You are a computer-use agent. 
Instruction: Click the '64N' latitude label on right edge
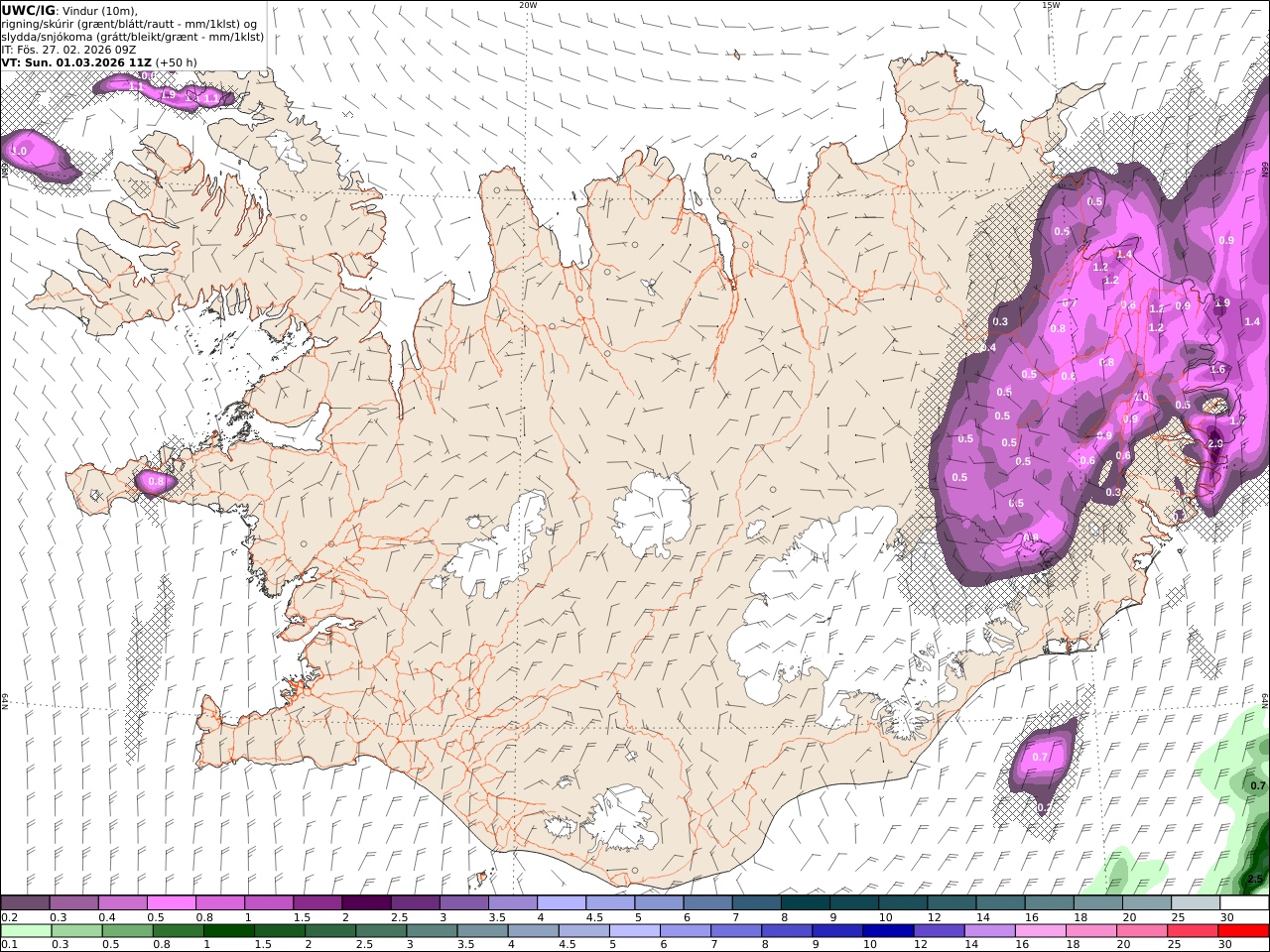(x=1265, y=700)
